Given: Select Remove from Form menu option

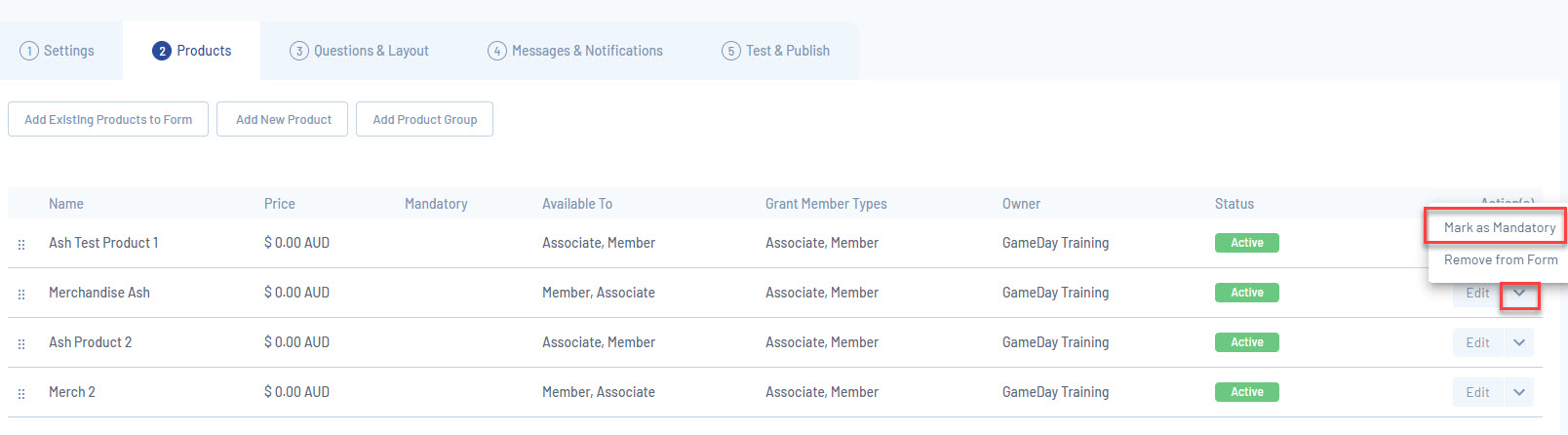Looking at the screenshot, I should coord(1500,259).
